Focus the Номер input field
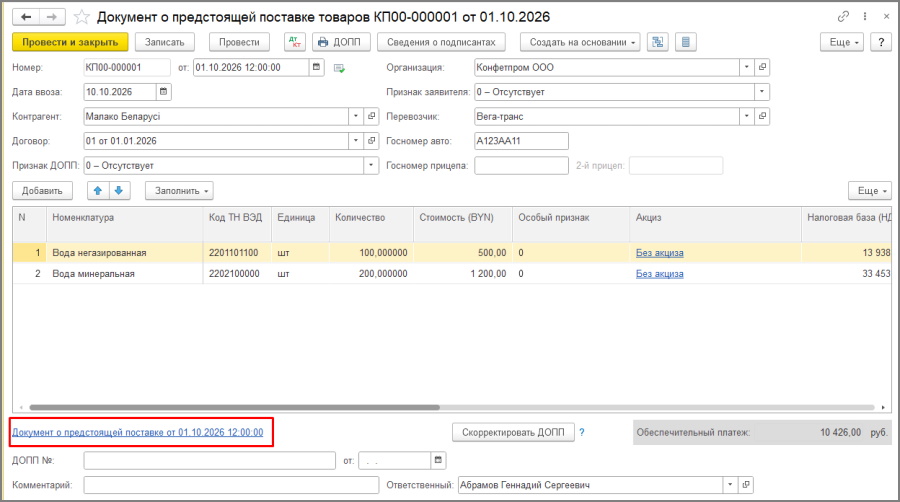This screenshot has width=900, height=502. click(x=127, y=67)
